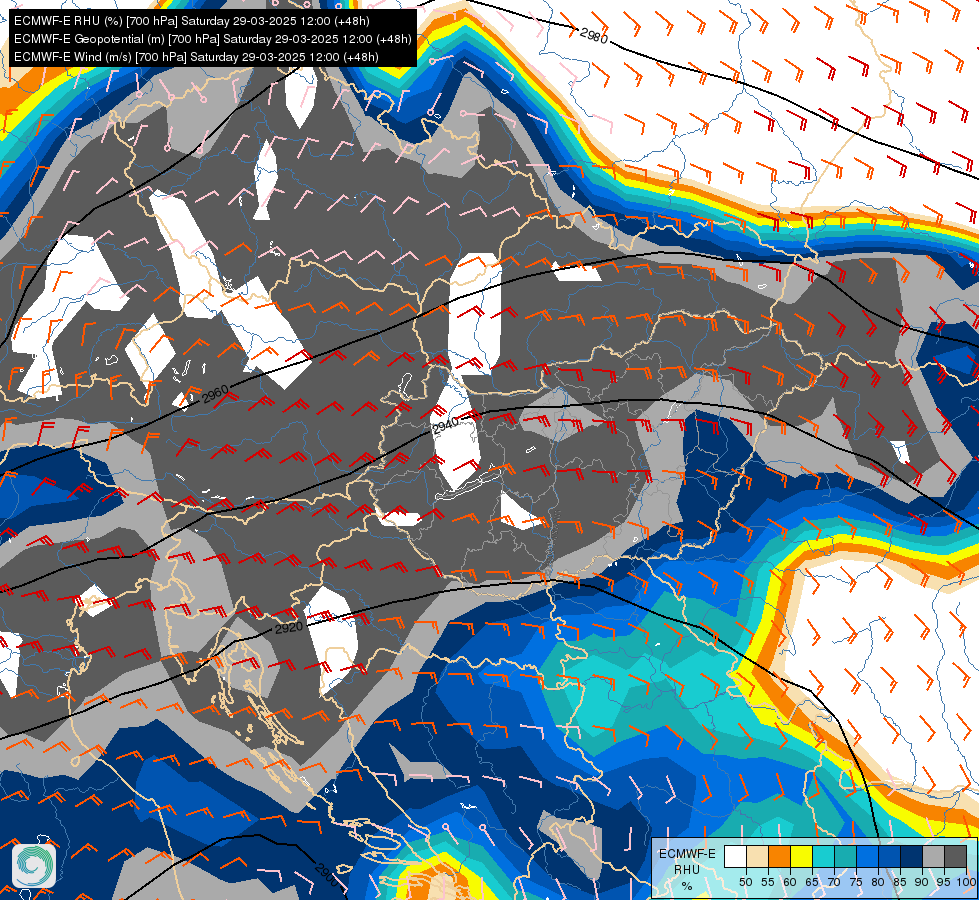979x900 pixels.
Task: Click the legend value 65
Action: 812,883
